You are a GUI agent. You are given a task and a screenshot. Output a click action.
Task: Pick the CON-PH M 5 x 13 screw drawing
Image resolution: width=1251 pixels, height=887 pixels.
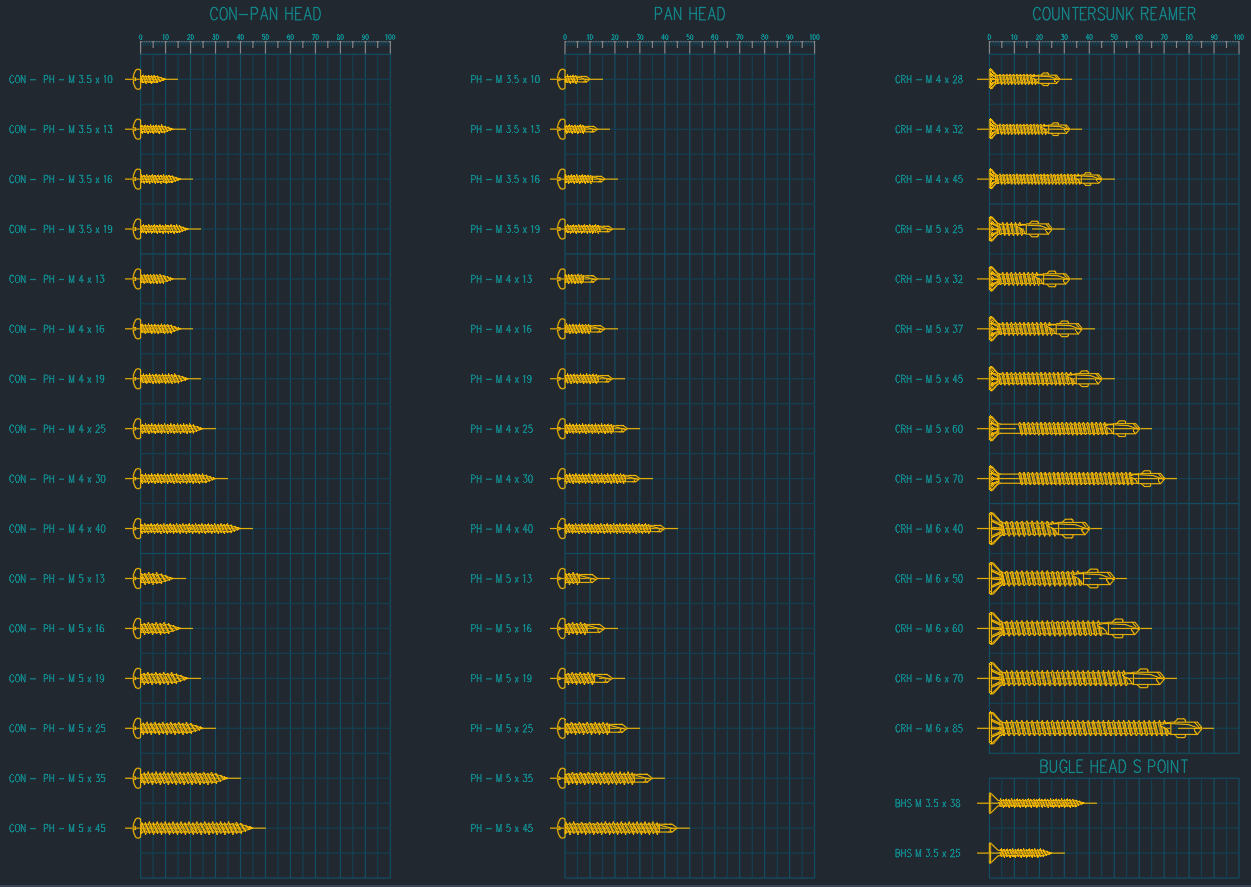155,579
